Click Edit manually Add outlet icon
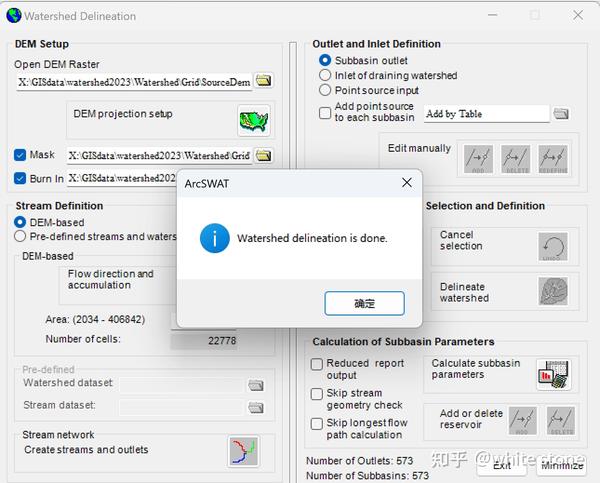This screenshot has width=600, height=483. [x=478, y=159]
